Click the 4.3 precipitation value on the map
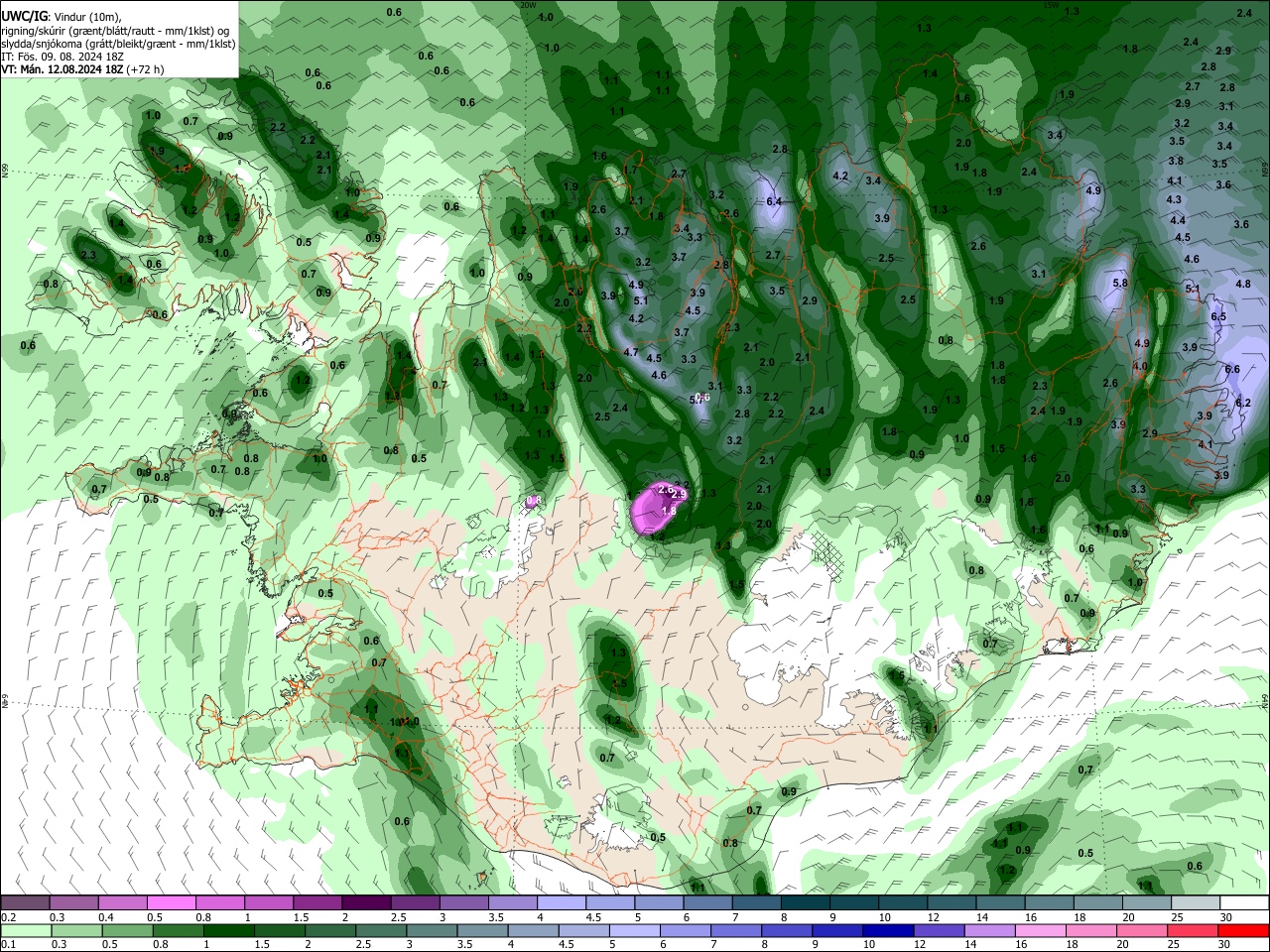The image size is (1270, 952). tap(1174, 199)
